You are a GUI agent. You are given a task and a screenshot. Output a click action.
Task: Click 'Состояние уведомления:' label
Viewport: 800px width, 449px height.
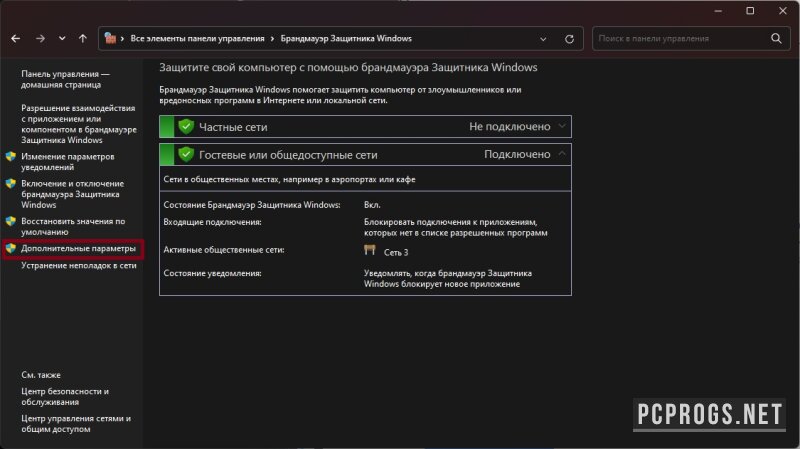point(212,273)
